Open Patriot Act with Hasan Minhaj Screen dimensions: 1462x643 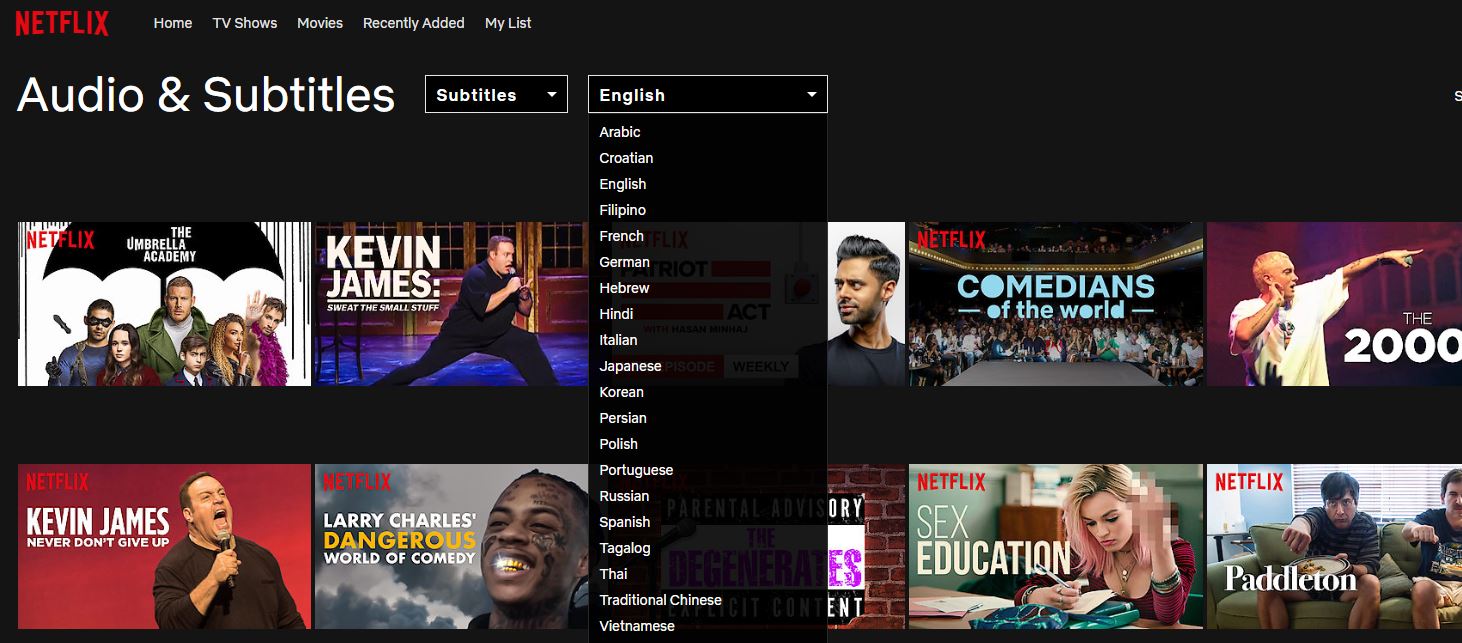click(866, 304)
